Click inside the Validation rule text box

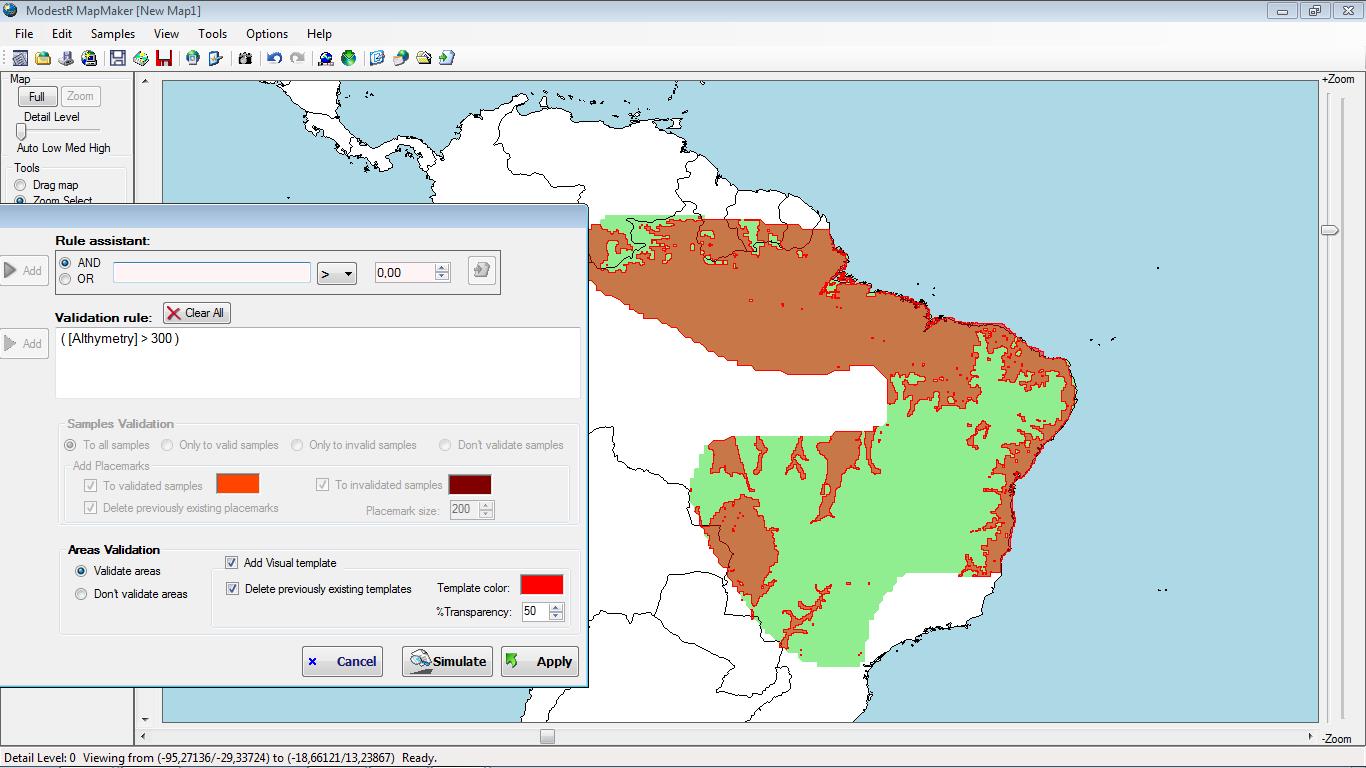tap(318, 363)
